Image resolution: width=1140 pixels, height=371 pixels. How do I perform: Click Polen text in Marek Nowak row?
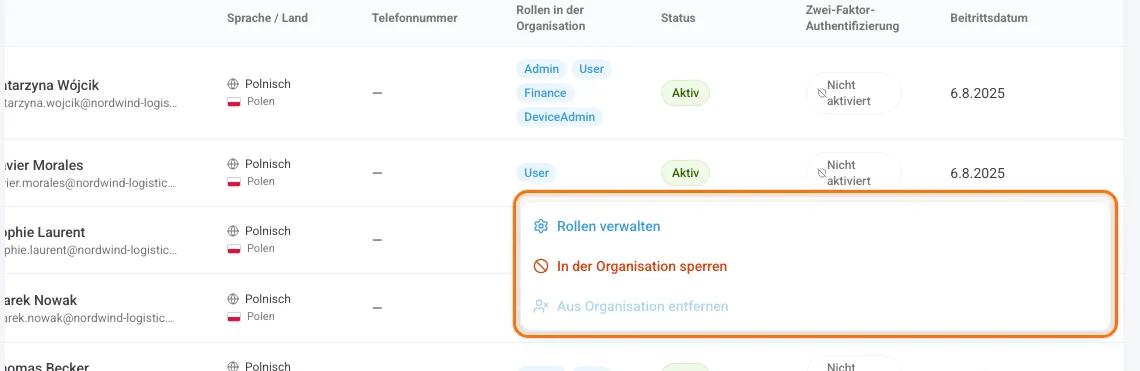click(261, 316)
